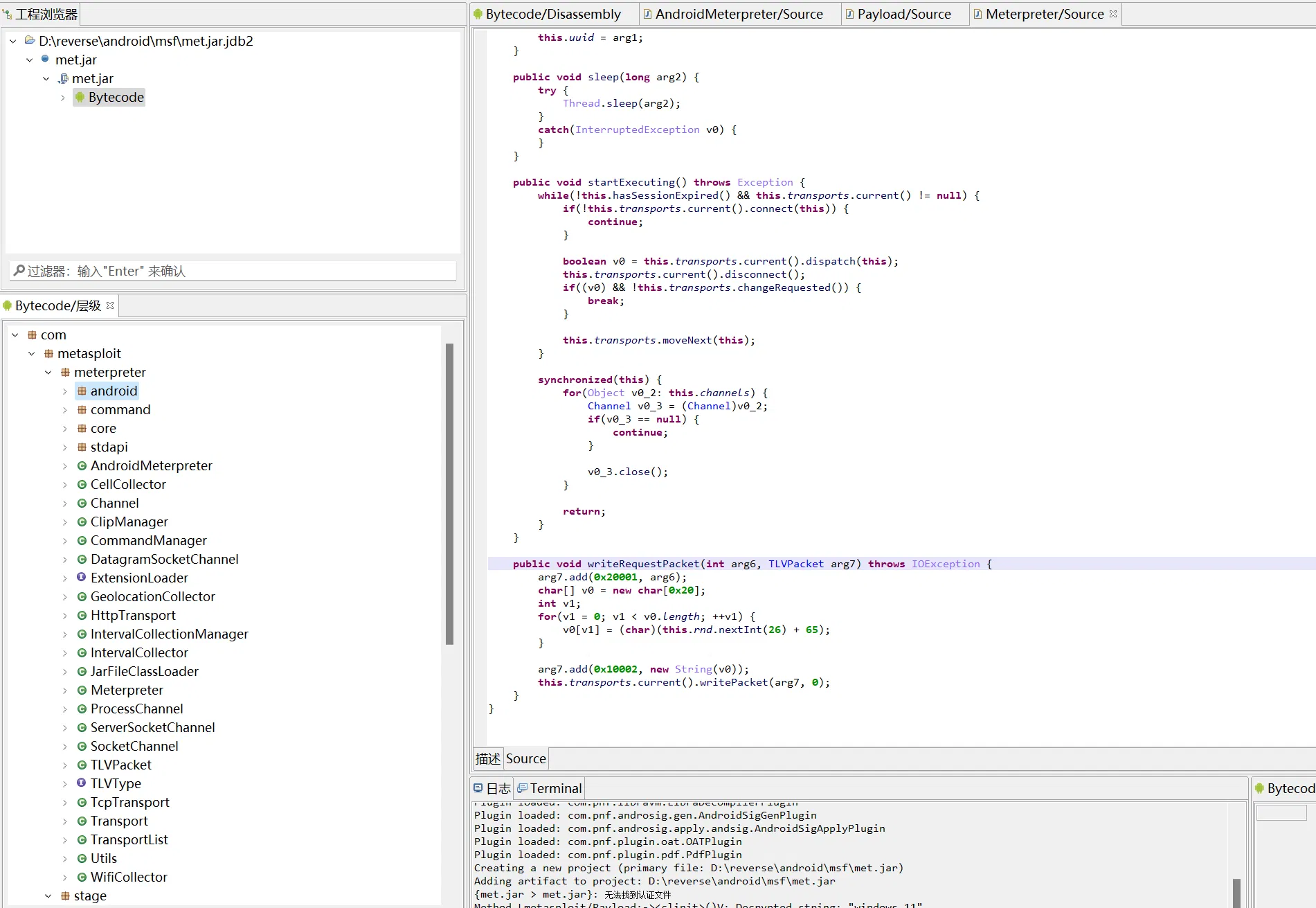Click the 日志 log tab icon
The image size is (1316, 908).
click(x=478, y=788)
